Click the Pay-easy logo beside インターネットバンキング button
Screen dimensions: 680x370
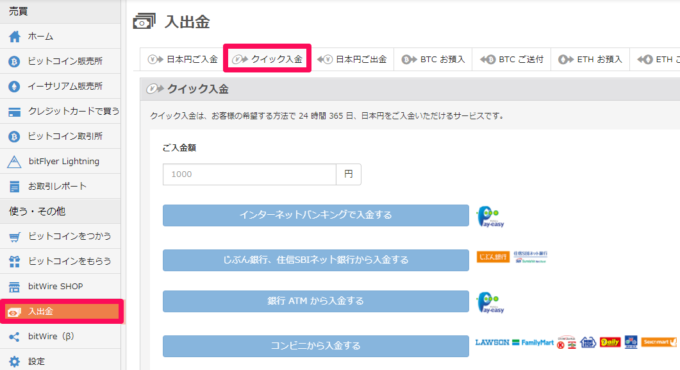490,216
